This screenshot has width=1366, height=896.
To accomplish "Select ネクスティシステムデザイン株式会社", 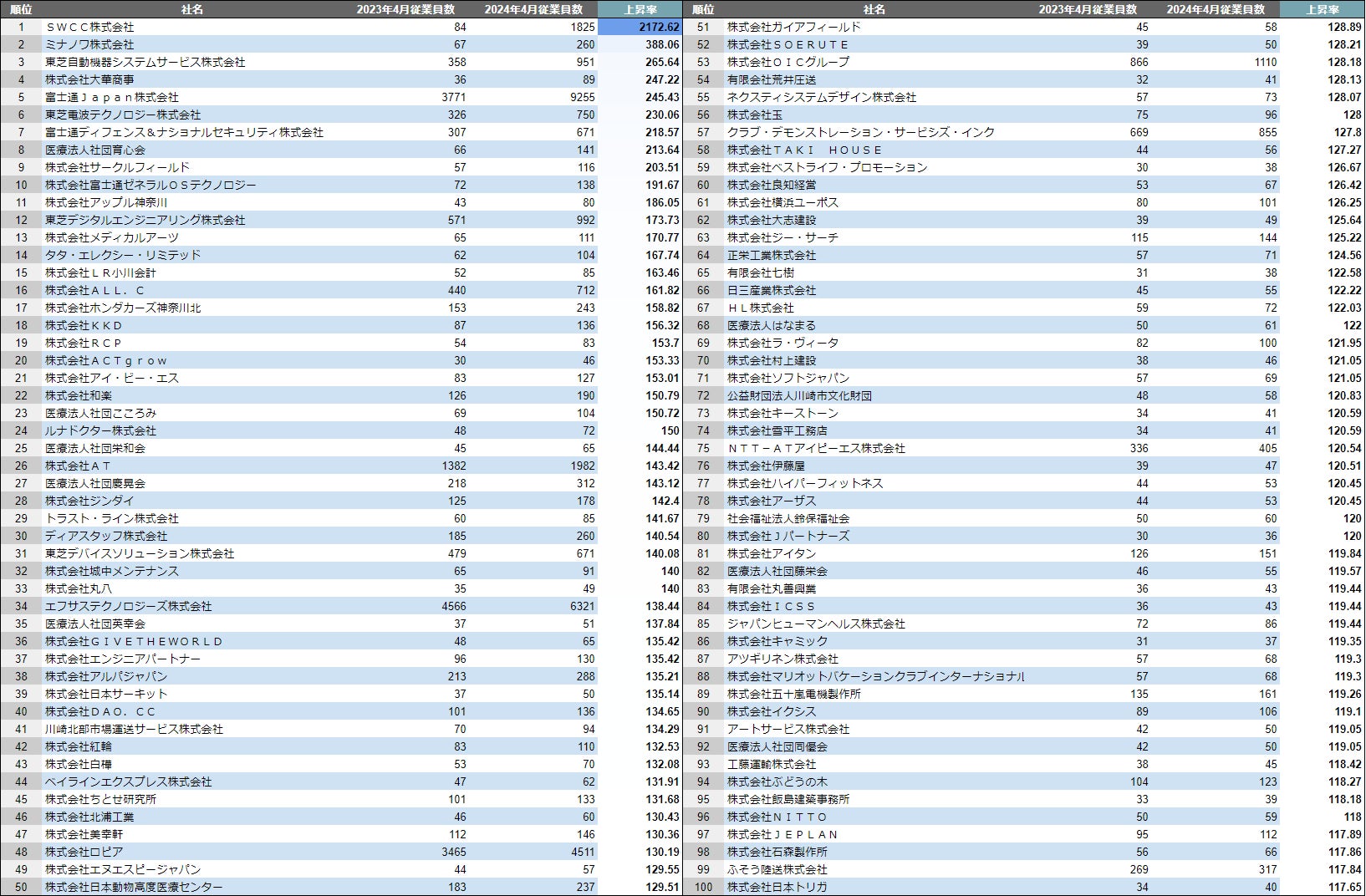I will click(x=822, y=97).
